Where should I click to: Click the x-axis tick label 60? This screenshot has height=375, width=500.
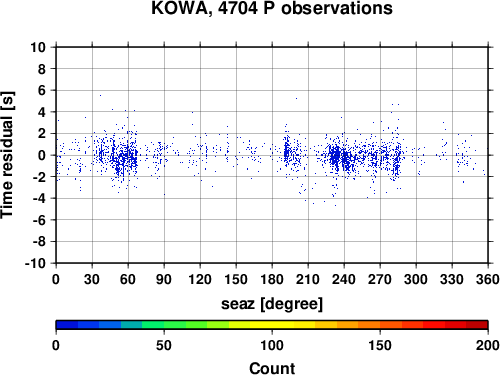pos(128,279)
